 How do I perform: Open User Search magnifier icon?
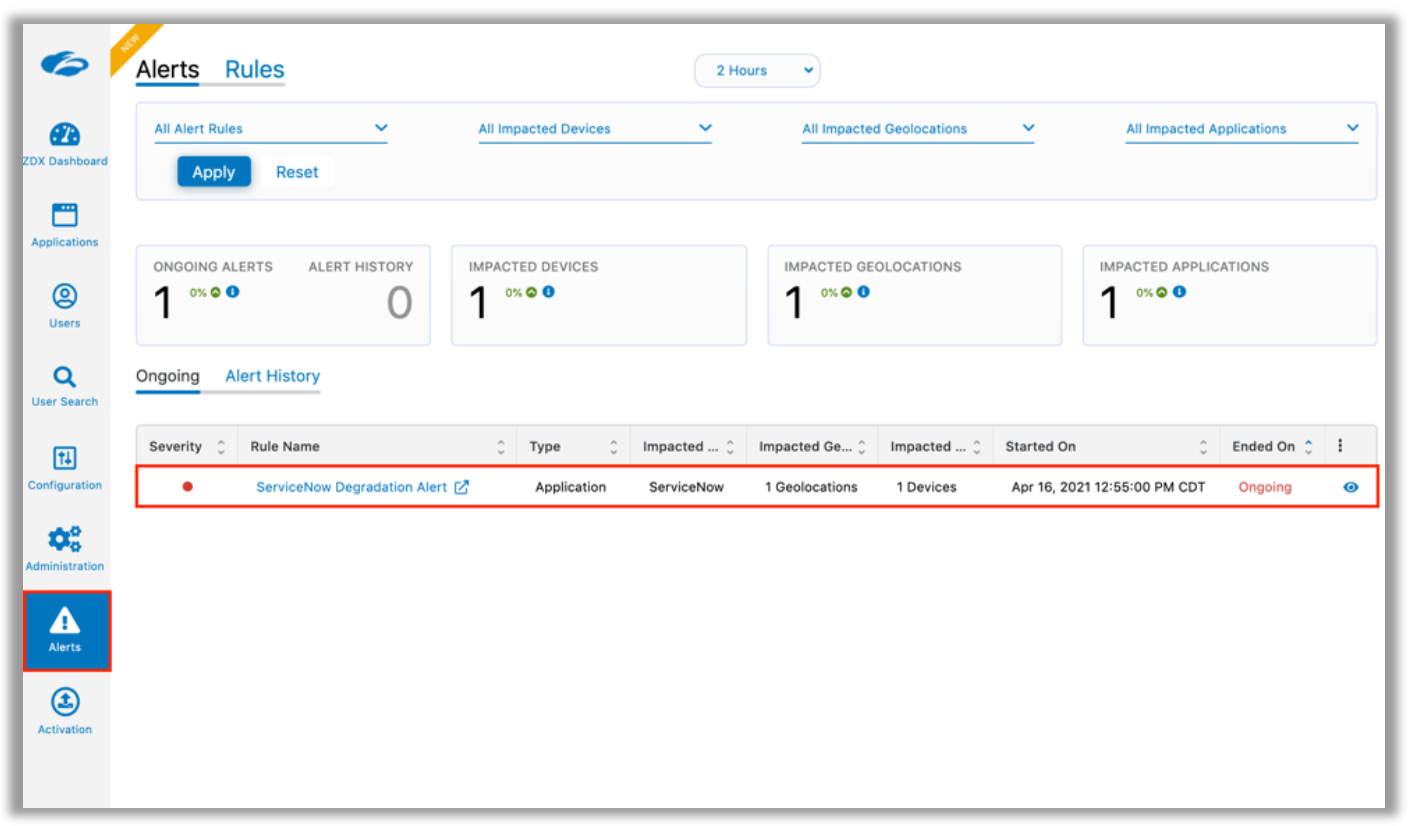[x=65, y=377]
